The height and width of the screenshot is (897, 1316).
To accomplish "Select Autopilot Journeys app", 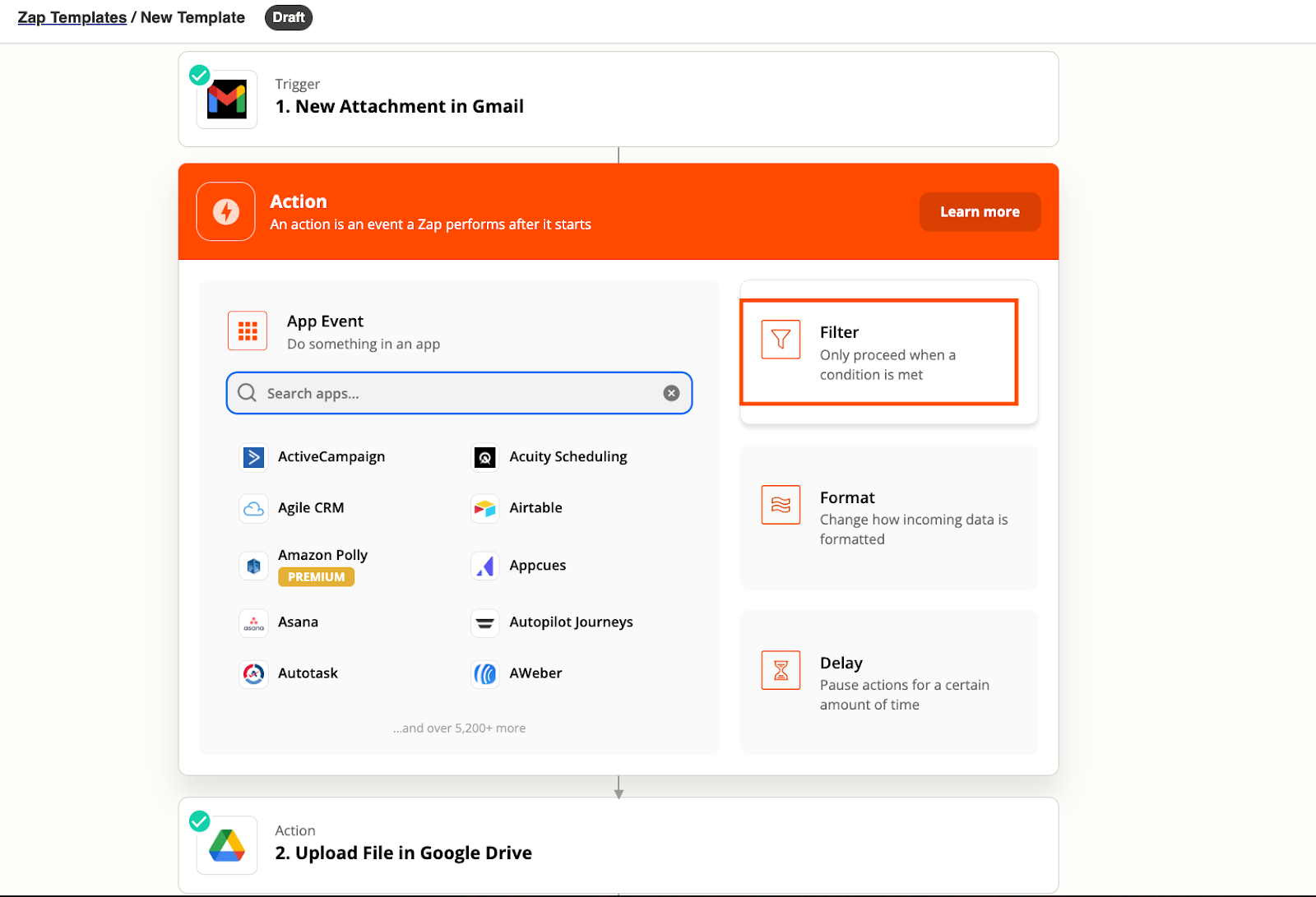I will point(571,622).
